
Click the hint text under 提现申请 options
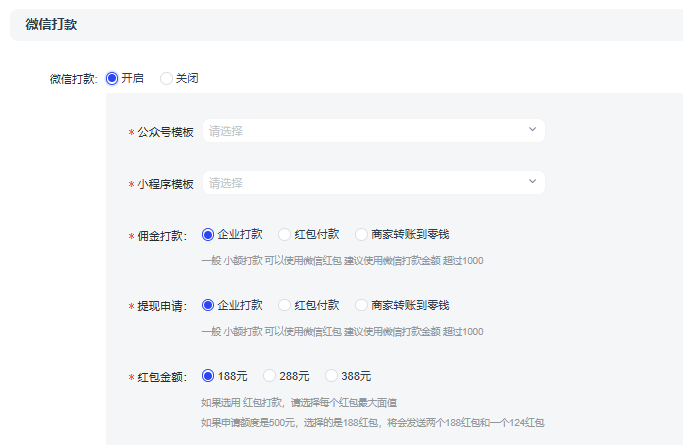342,331
